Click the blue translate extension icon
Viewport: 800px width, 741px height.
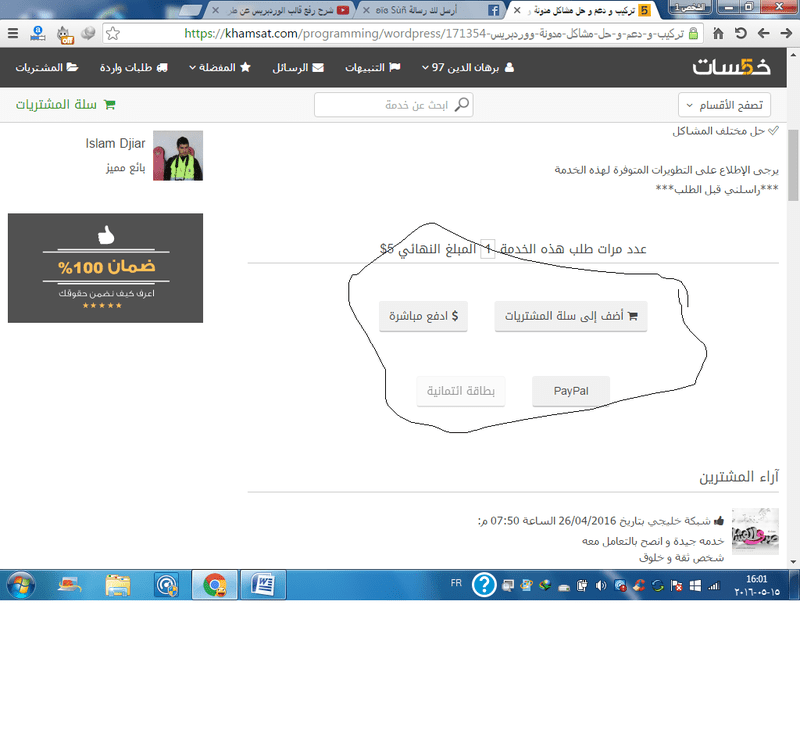[38, 34]
